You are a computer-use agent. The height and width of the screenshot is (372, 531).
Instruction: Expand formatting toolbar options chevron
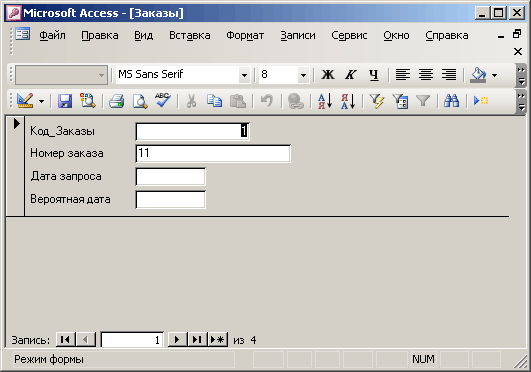coord(522,76)
